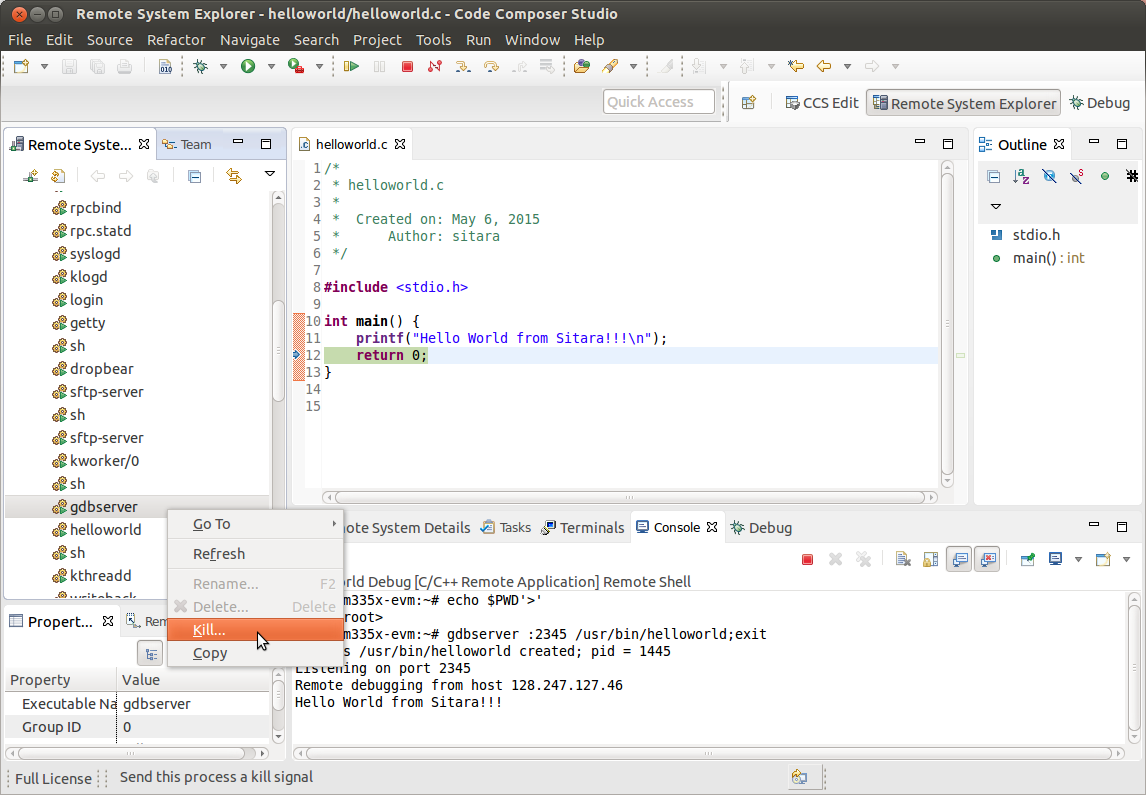Open the Open Console dropdown arrow
The image size is (1146, 795).
1127,560
